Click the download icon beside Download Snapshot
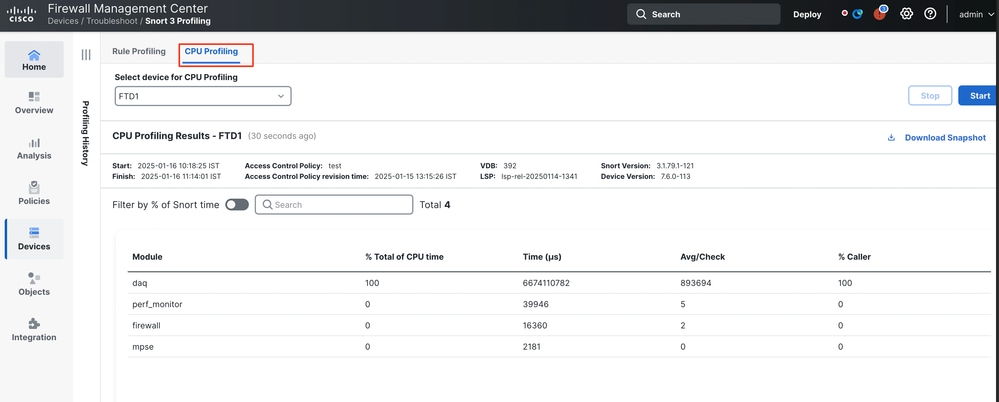The height and width of the screenshot is (402, 999). tap(891, 138)
